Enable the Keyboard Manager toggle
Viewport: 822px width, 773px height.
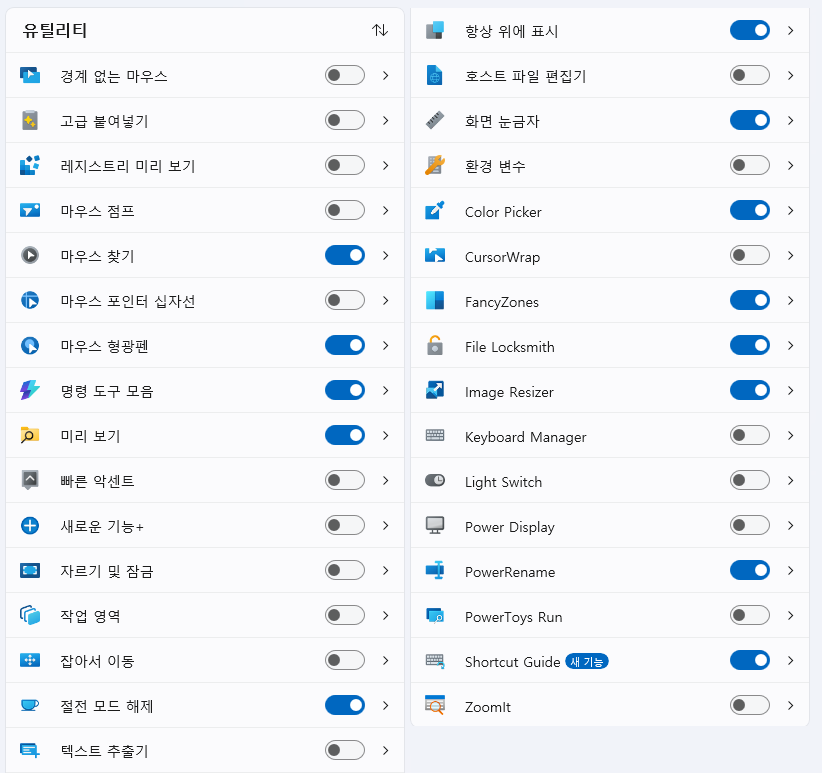[x=750, y=436]
